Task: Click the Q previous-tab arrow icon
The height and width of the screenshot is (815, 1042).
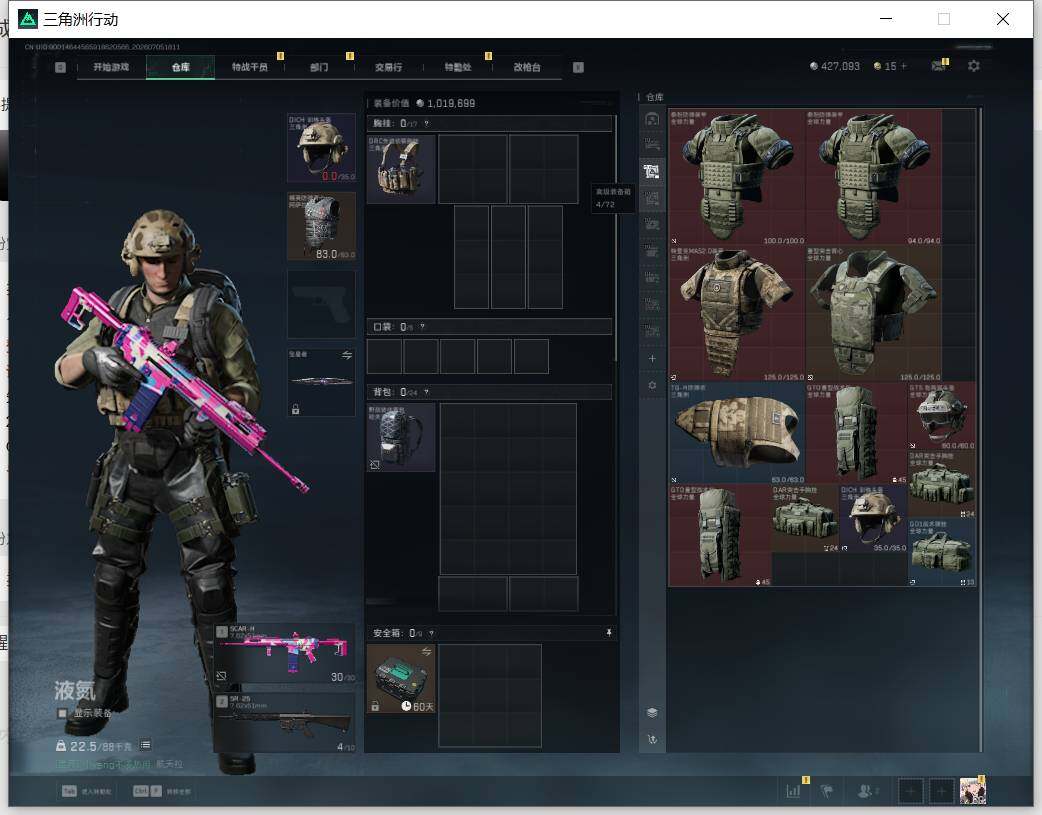Action: [x=60, y=67]
